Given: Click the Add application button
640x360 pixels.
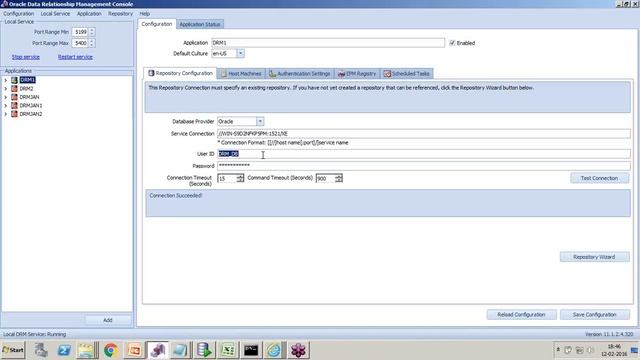Looking at the screenshot, I should pos(108,320).
